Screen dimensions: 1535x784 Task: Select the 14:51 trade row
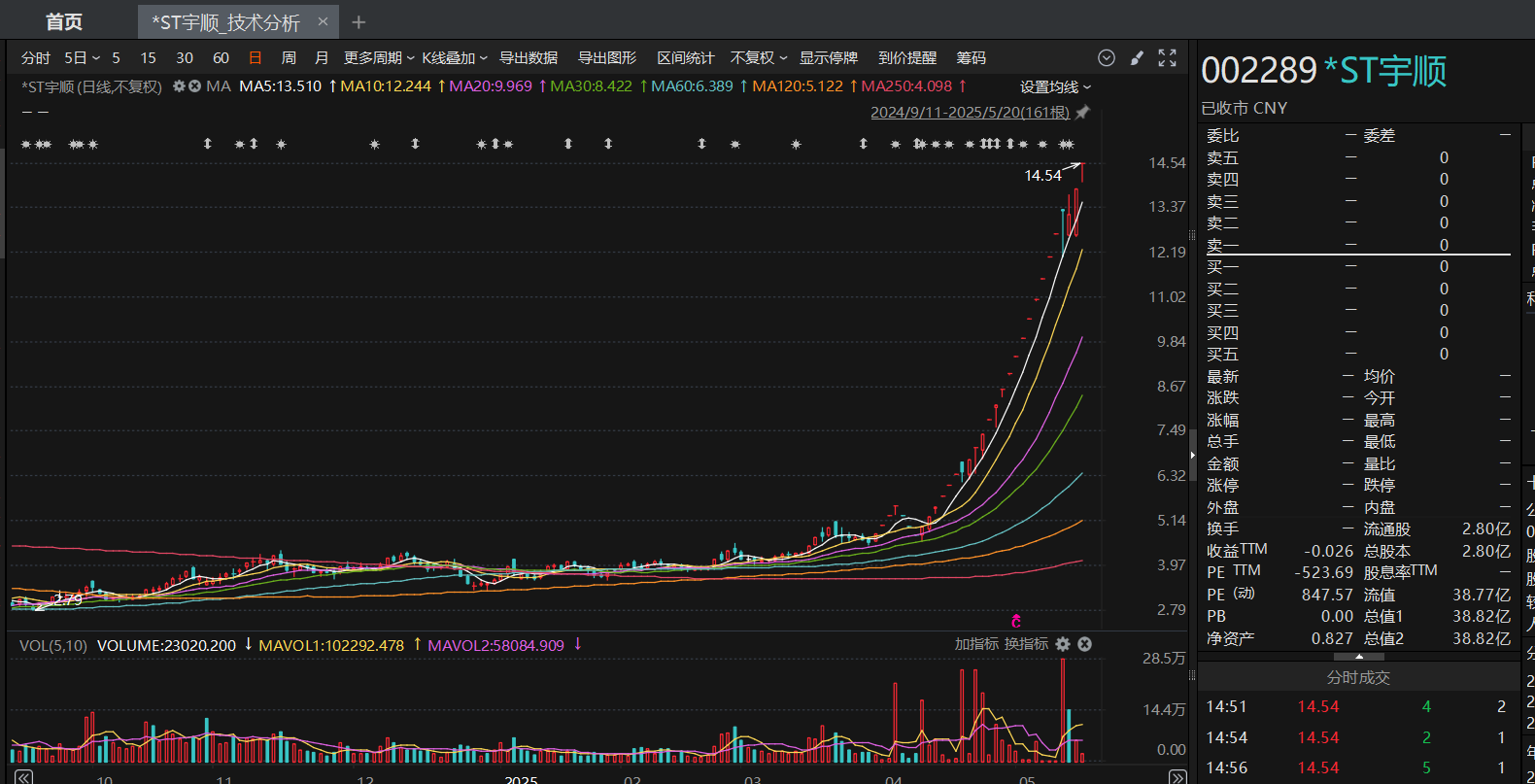(x=1358, y=706)
